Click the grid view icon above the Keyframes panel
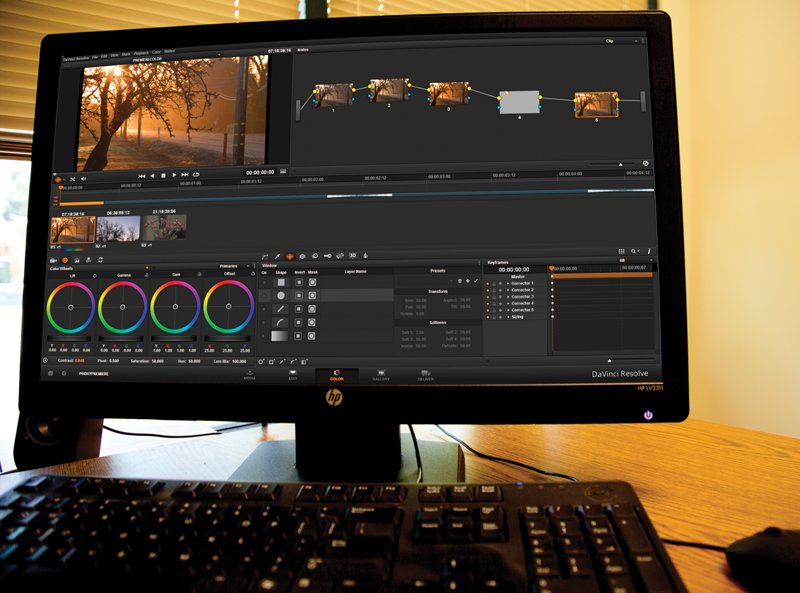This screenshot has height=593, width=800. [x=621, y=250]
